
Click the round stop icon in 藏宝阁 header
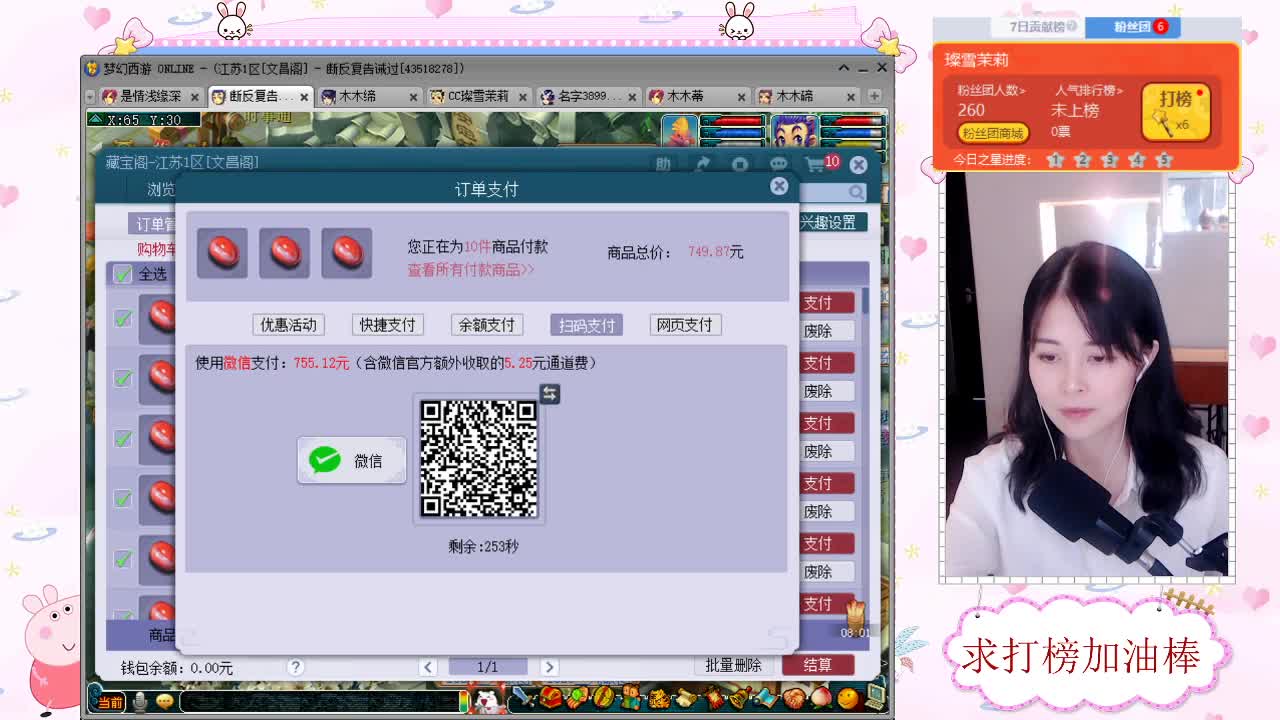[x=740, y=164]
